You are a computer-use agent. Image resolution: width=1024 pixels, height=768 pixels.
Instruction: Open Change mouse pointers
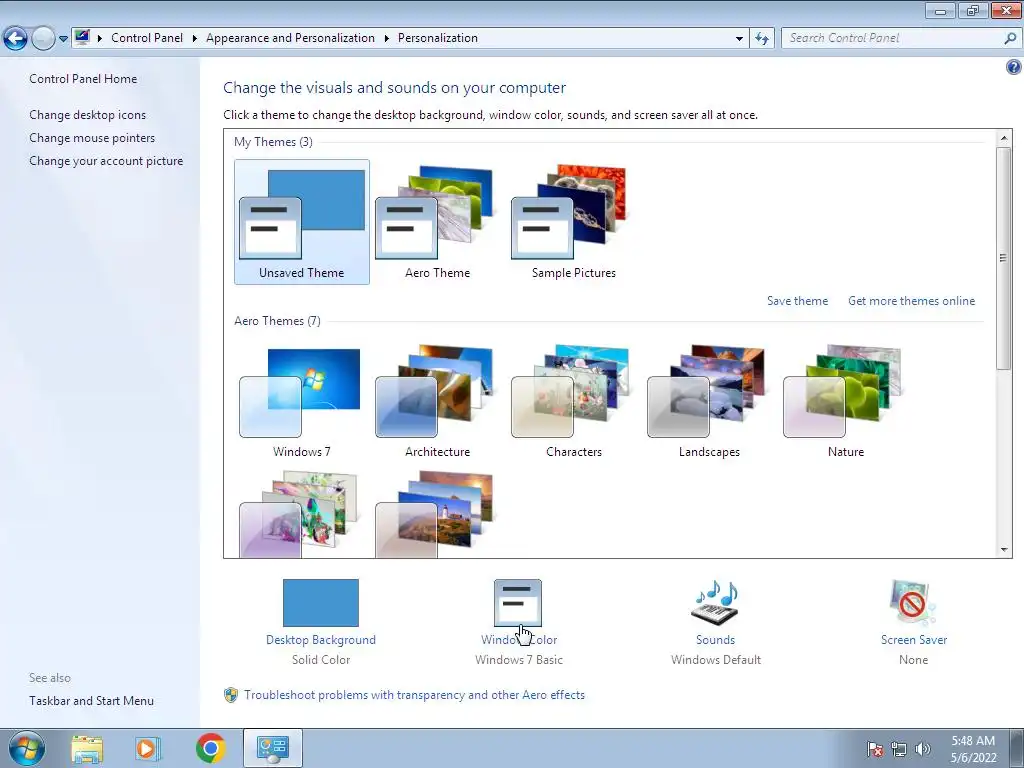pyautogui.click(x=92, y=138)
